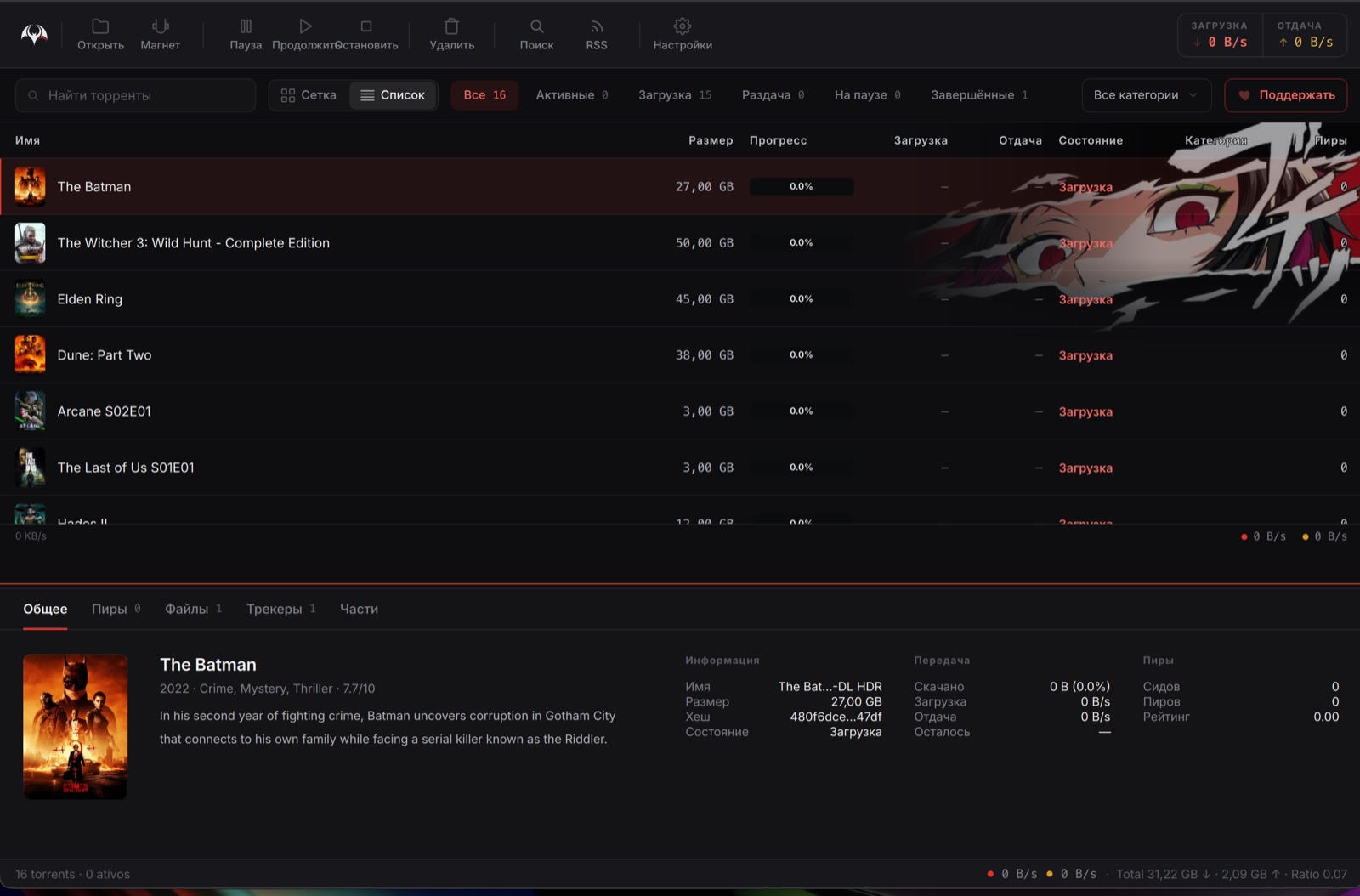This screenshot has width=1360, height=896.
Task: Click The Last of Us cover icon
Action: pos(30,467)
